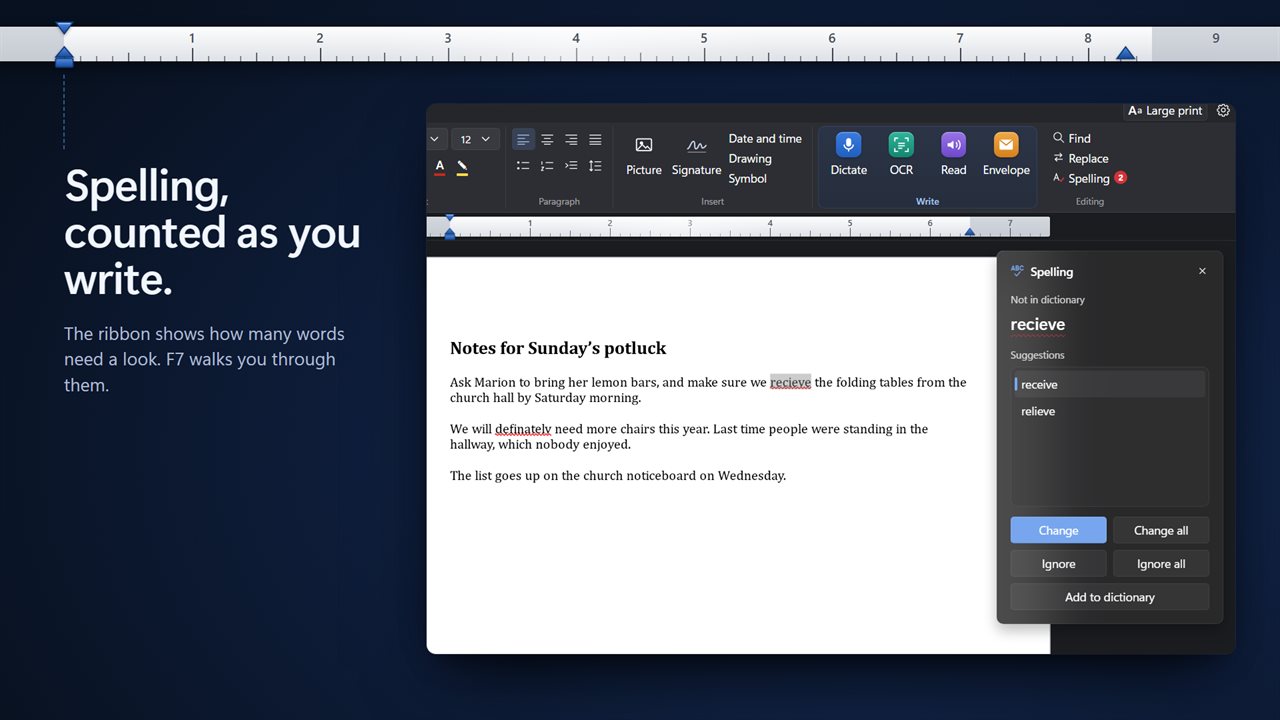The image size is (1280, 720).
Task: Click the Ignore button
Action: point(1058,563)
